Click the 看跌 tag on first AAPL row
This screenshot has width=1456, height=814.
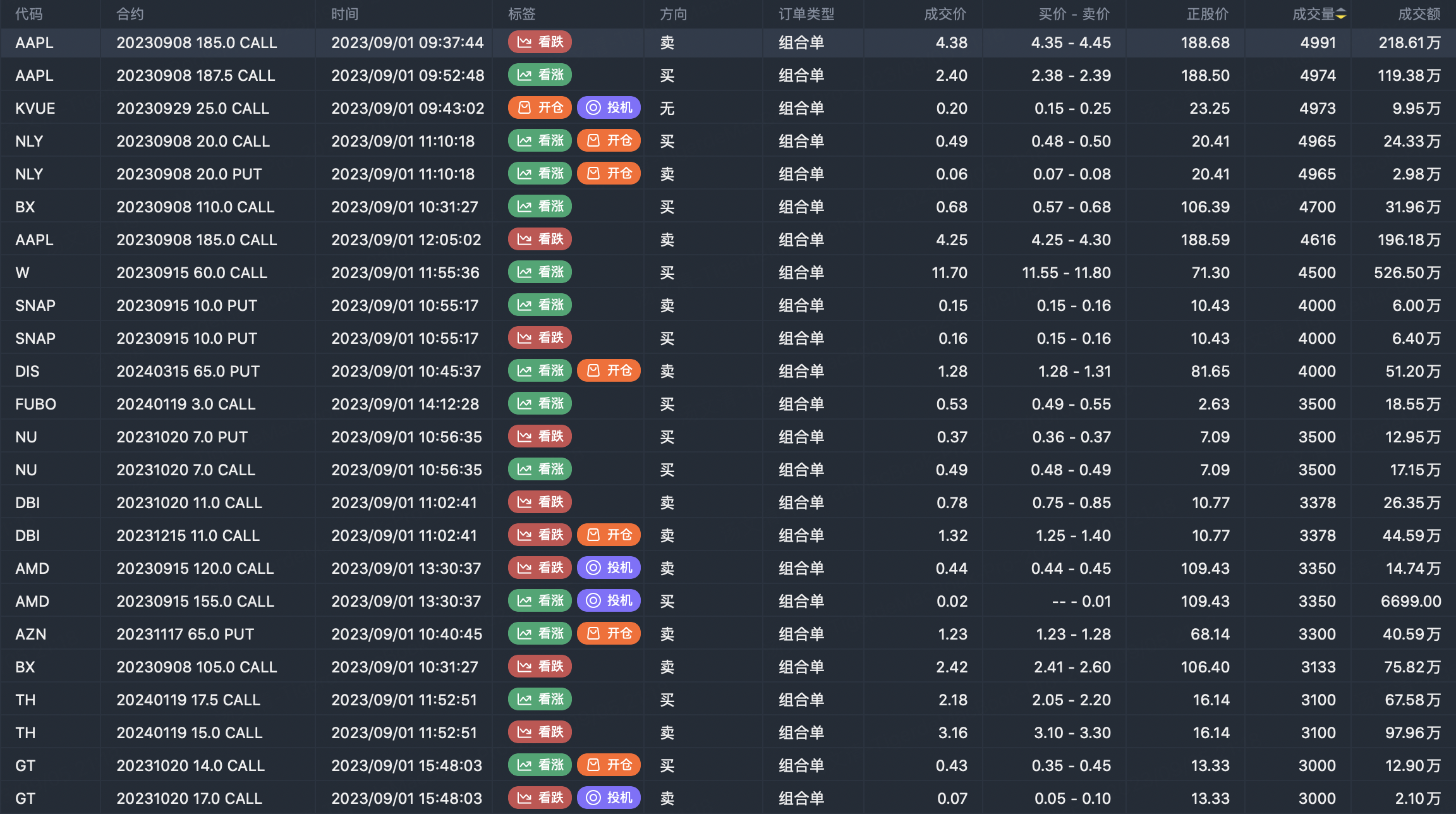point(540,42)
